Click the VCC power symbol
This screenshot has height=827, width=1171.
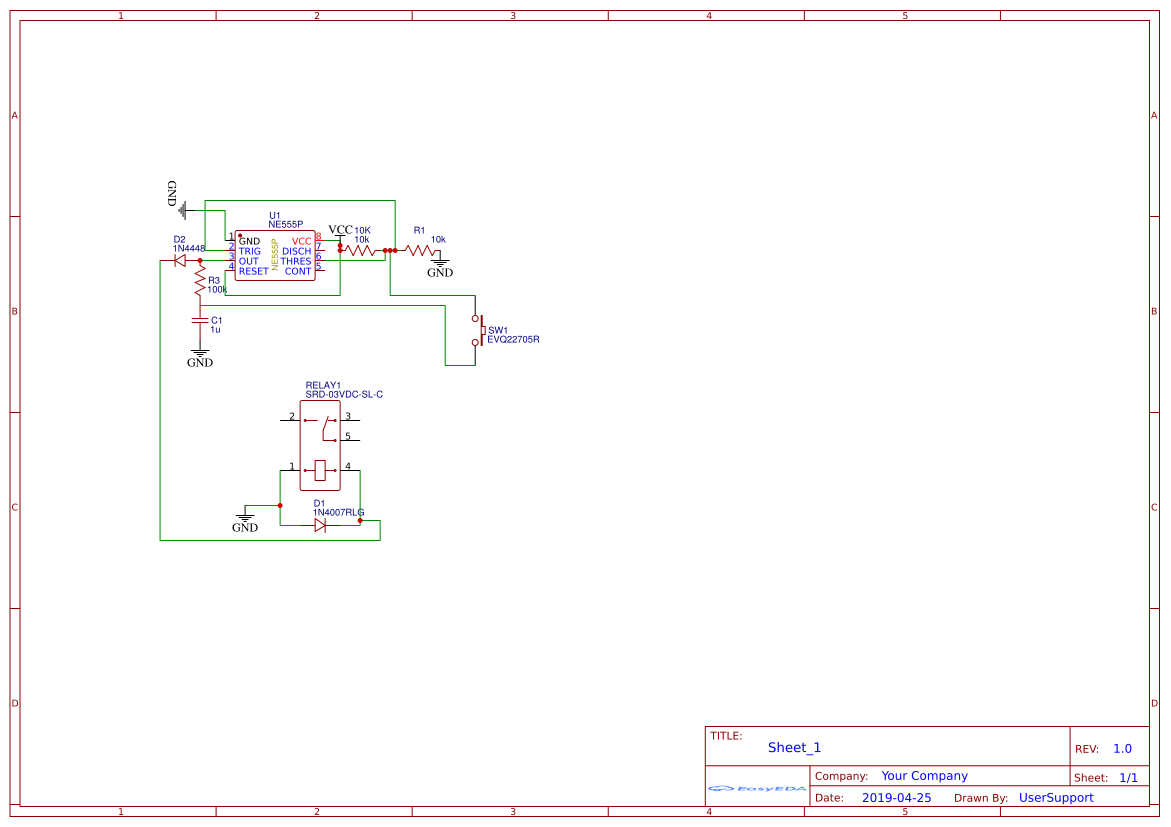341,232
